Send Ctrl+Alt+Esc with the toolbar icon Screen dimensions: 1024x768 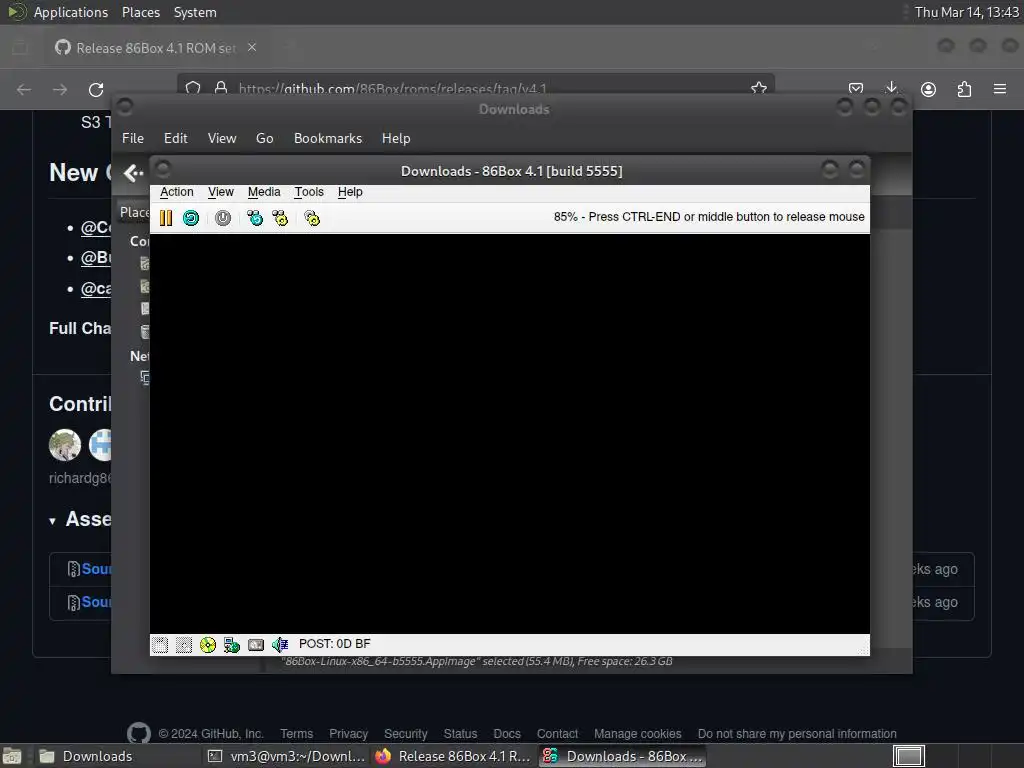click(280, 218)
